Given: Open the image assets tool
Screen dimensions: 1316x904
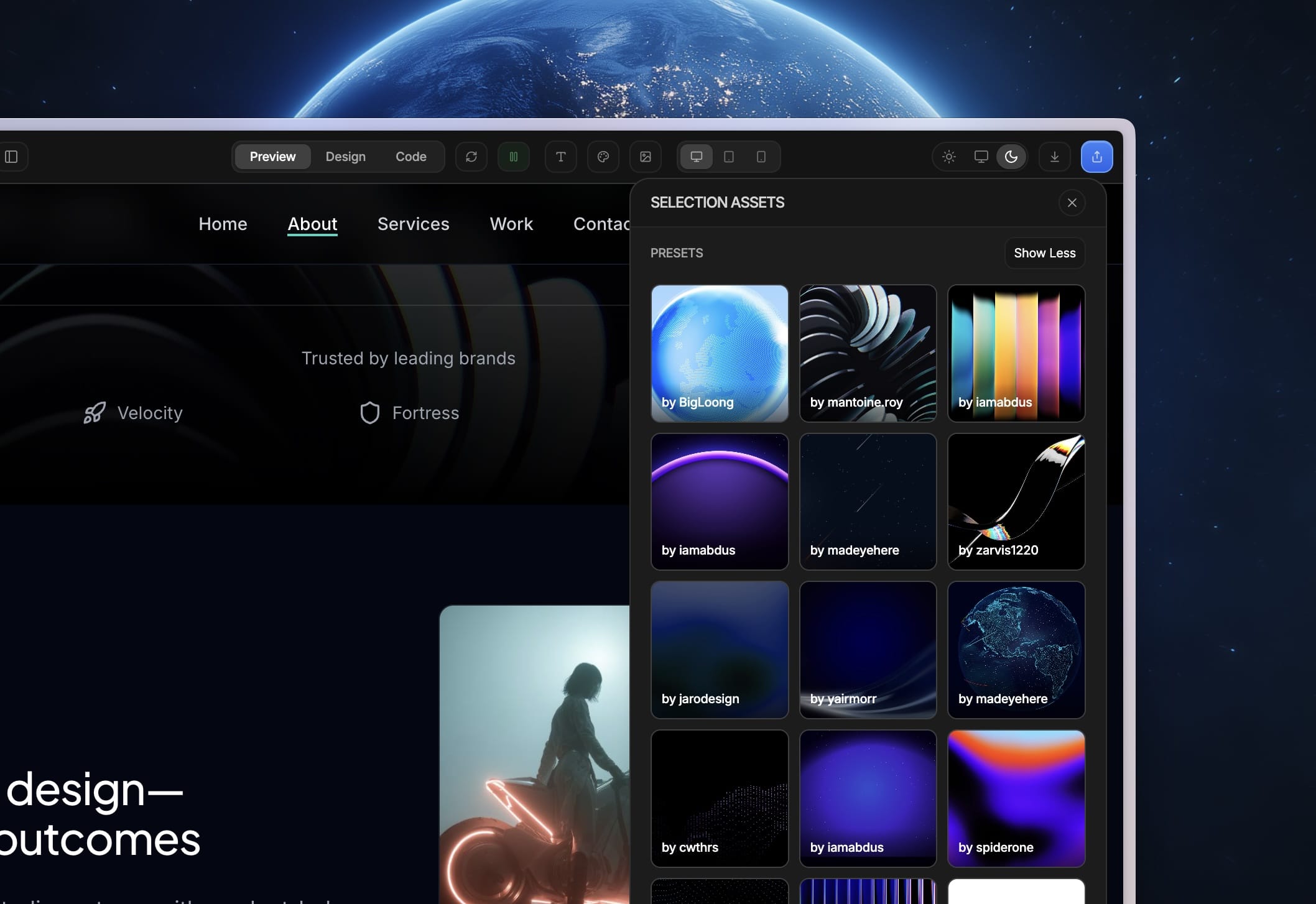Looking at the screenshot, I should (x=646, y=157).
